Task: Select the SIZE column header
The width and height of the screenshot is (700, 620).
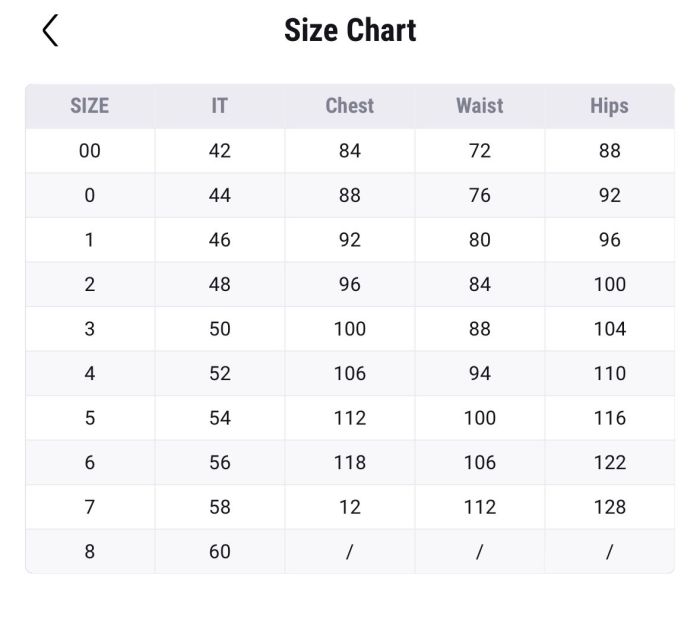Action: [90, 106]
